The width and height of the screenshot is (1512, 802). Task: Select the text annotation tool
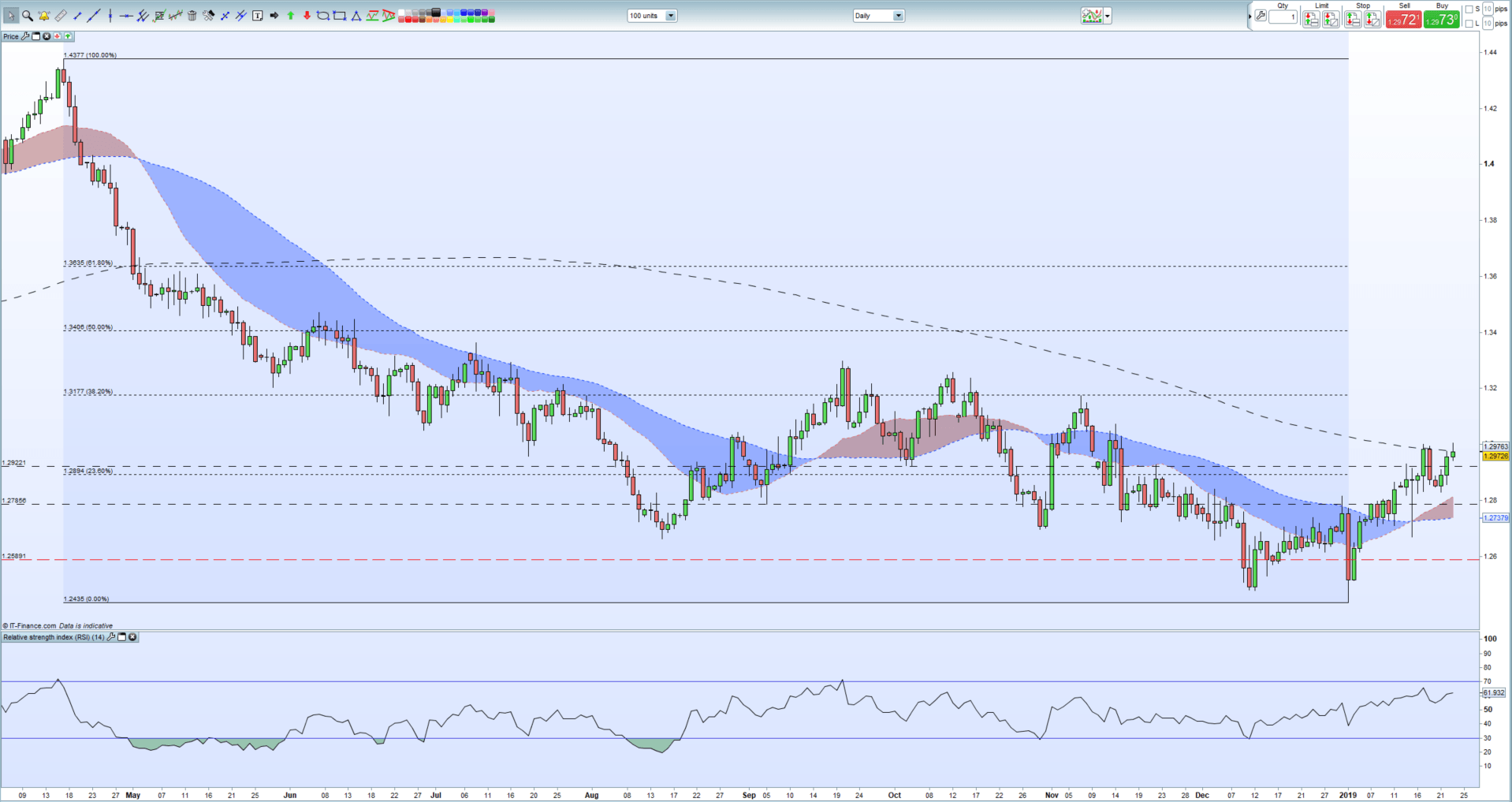tap(257, 16)
